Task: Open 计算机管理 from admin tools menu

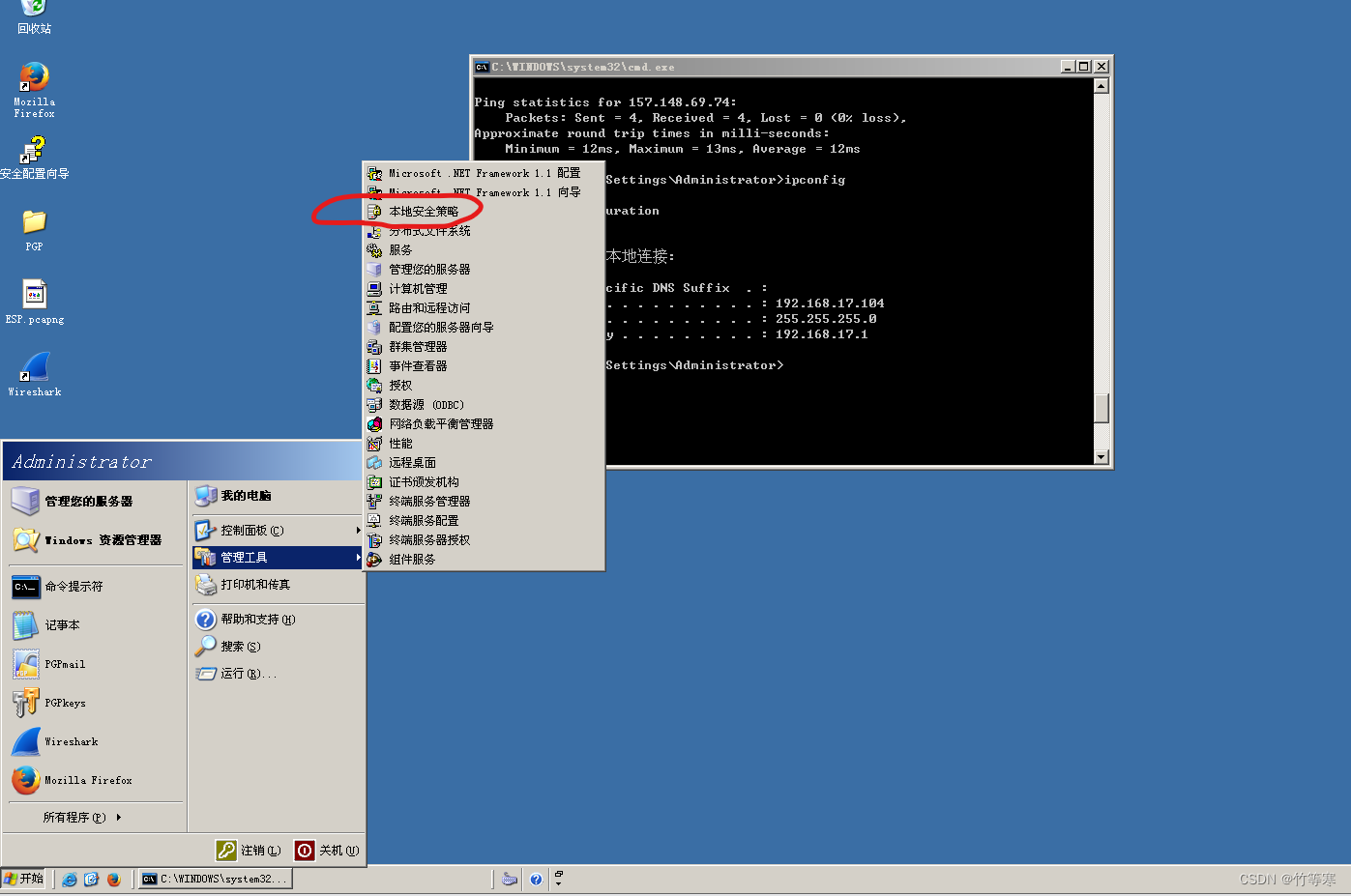Action: [484, 289]
